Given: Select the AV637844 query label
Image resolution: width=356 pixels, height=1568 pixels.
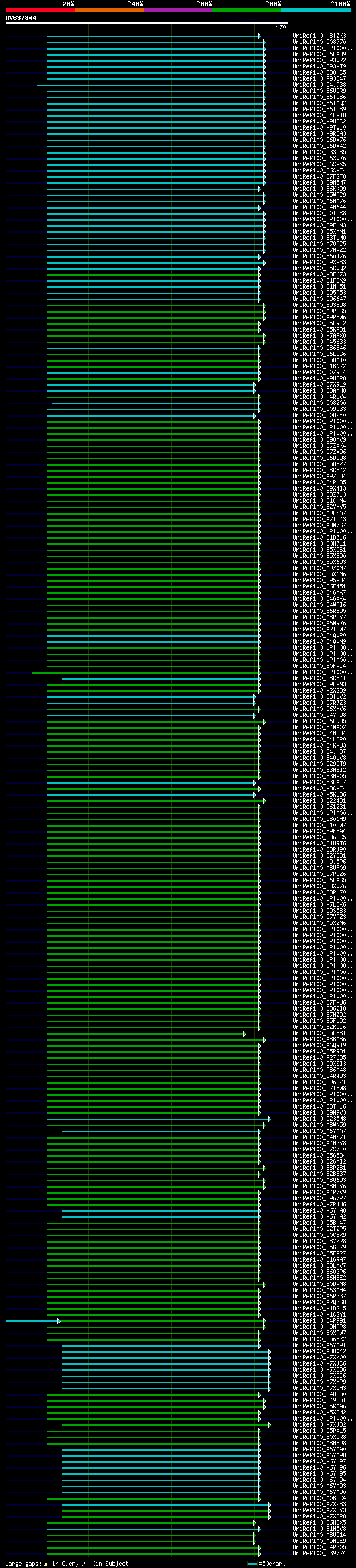Looking at the screenshot, I should [21, 18].
